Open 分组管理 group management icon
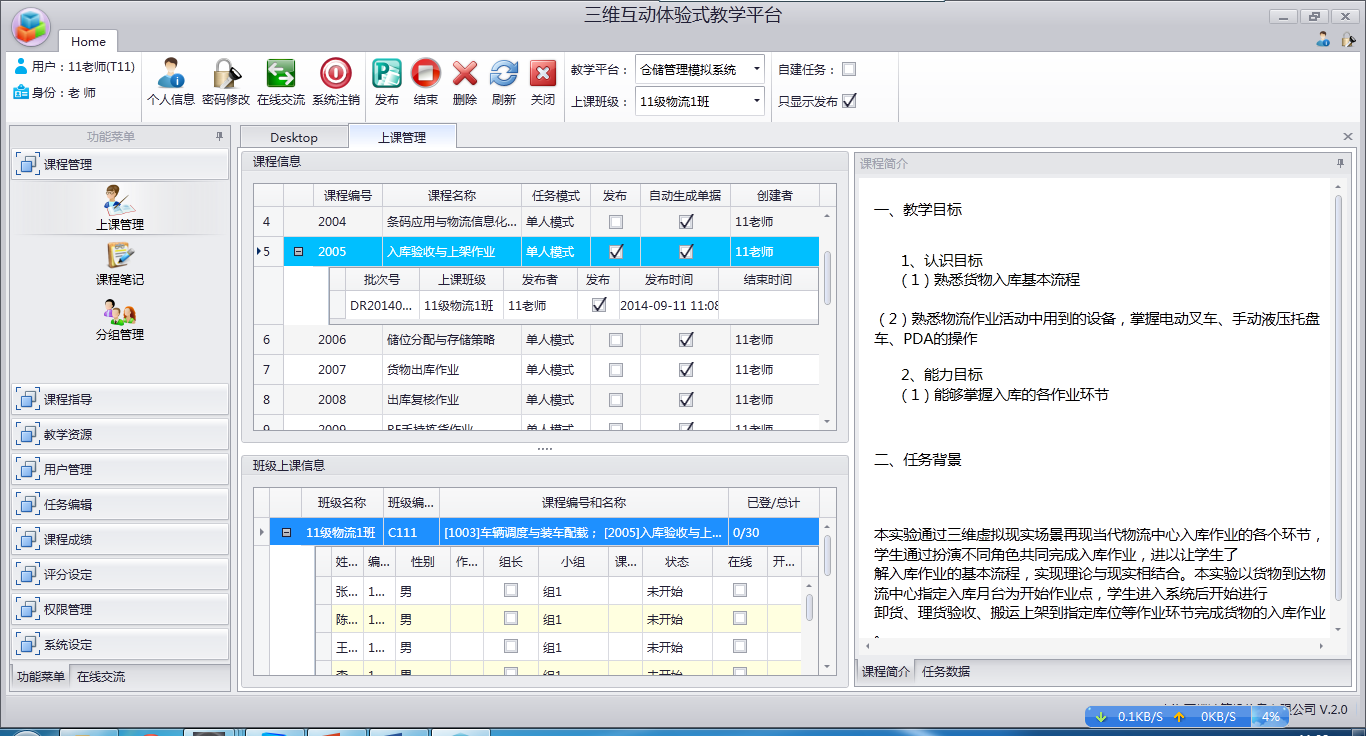Screen dimensions: 1366x736 tap(120, 319)
